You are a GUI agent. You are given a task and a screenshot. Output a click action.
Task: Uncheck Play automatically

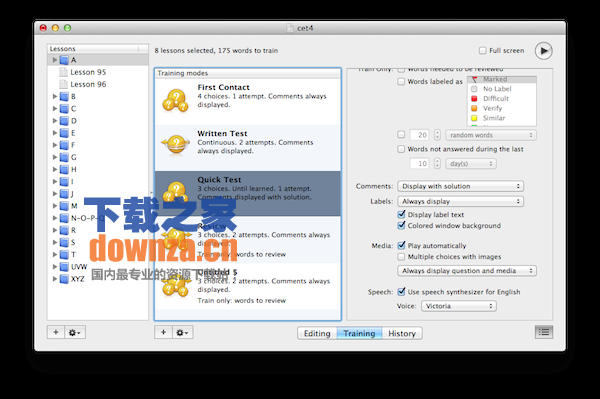(x=401, y=246)
